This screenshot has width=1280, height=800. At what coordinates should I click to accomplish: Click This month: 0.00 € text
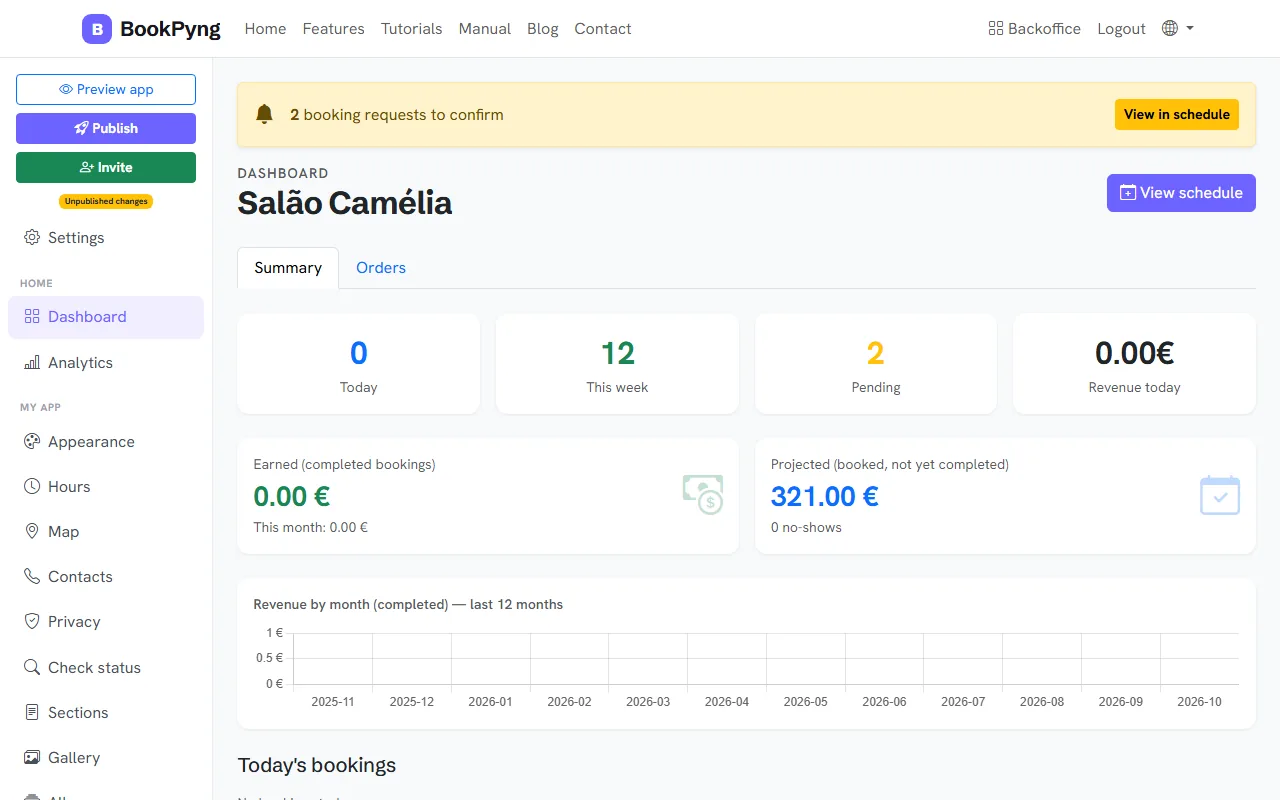(x=310, y=527)
